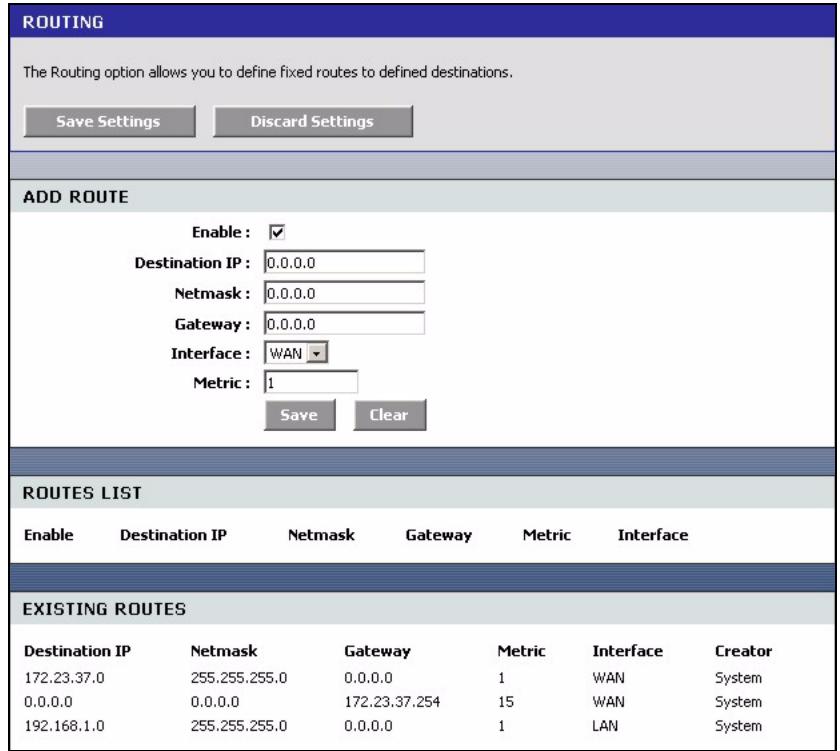Image resolution: width=840 pixels, height=751 pixels.
Task: Click the ROUTING page title
Action: tap(63, 22)
